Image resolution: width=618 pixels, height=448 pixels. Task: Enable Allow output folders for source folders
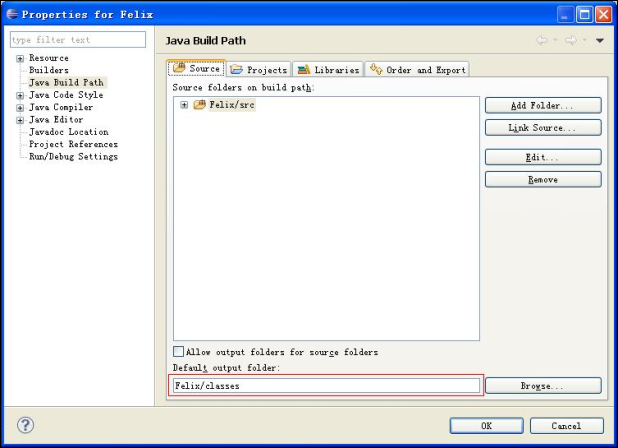click(x=179, y=351)
